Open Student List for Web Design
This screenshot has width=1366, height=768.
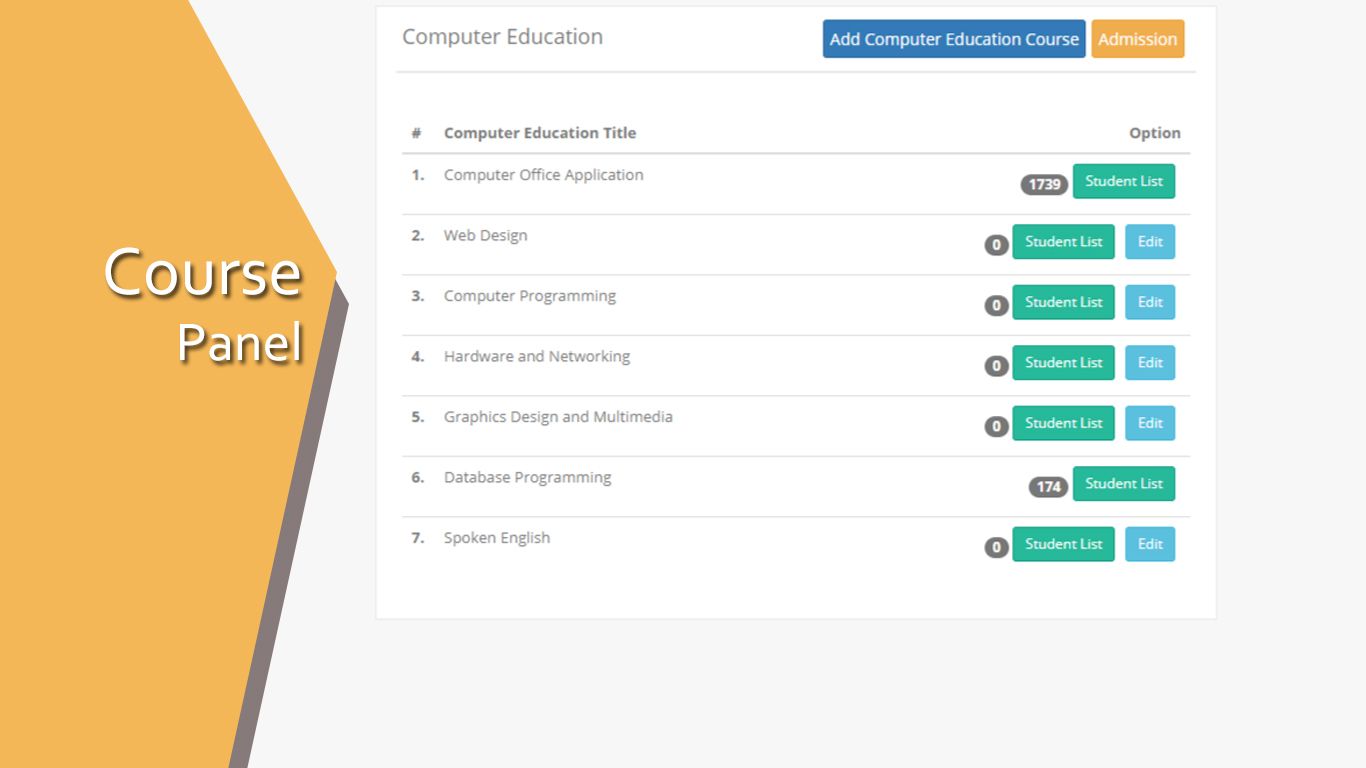(x=1063, y=242)
